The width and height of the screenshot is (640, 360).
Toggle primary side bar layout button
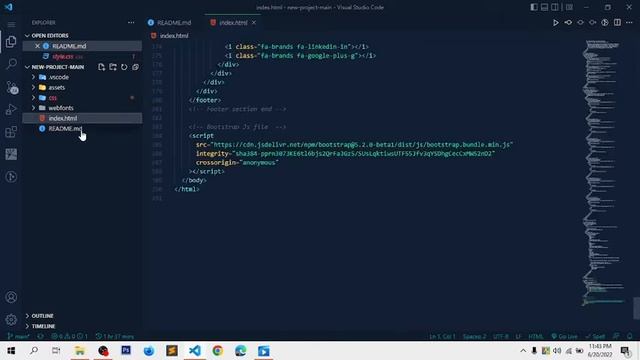[x=534, y=7]
